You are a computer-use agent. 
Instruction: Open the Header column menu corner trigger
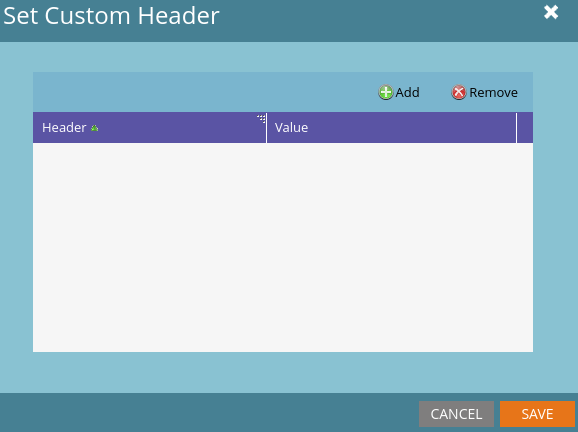tap(261, 118)
